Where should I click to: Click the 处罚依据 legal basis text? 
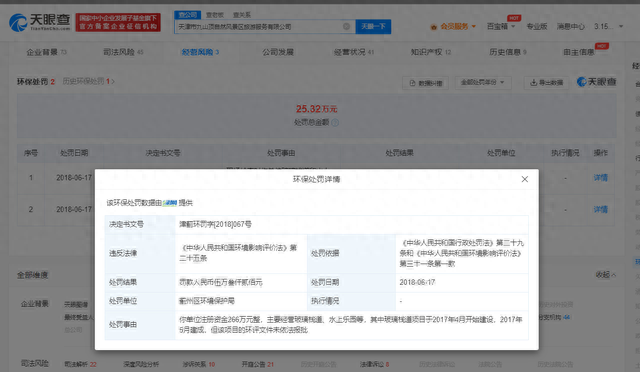tap(462, 253)
